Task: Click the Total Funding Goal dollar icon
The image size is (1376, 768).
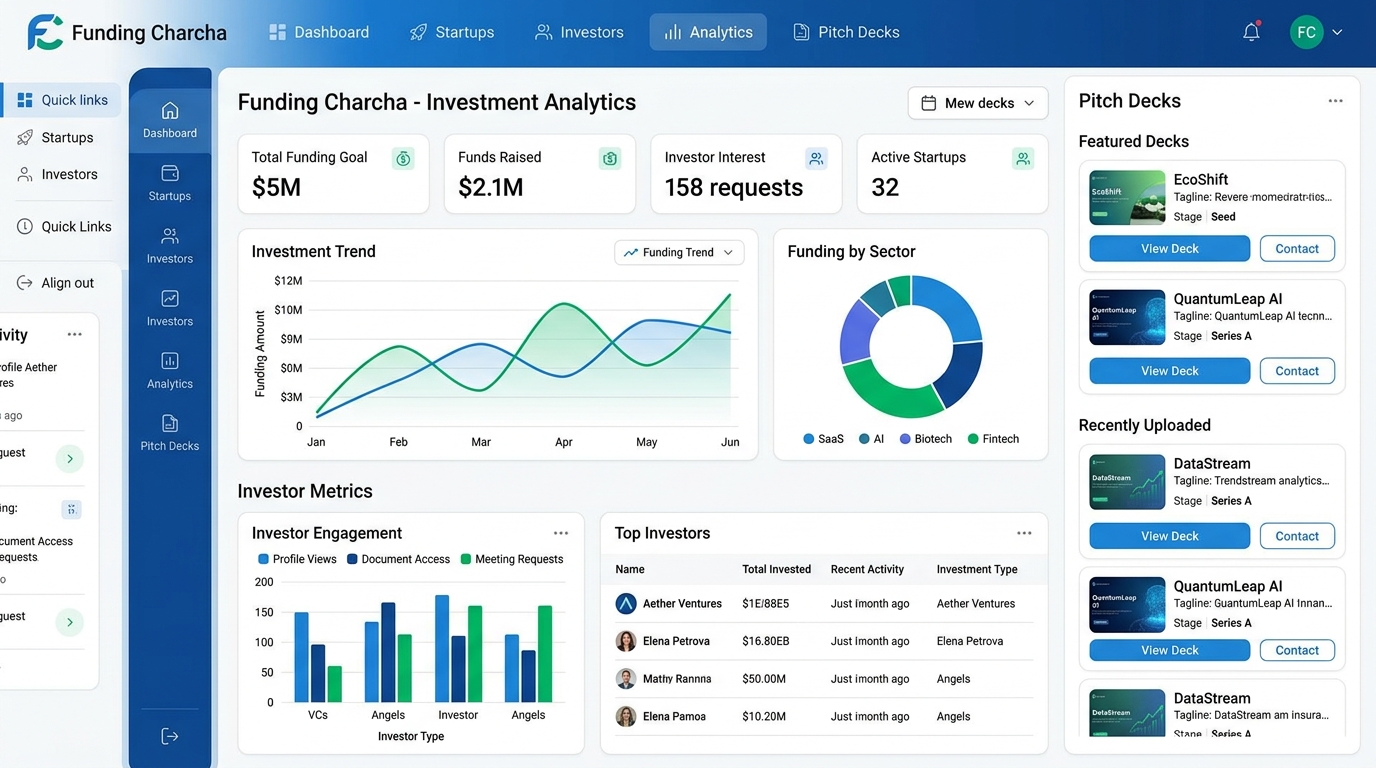Action: click(403, 158)
